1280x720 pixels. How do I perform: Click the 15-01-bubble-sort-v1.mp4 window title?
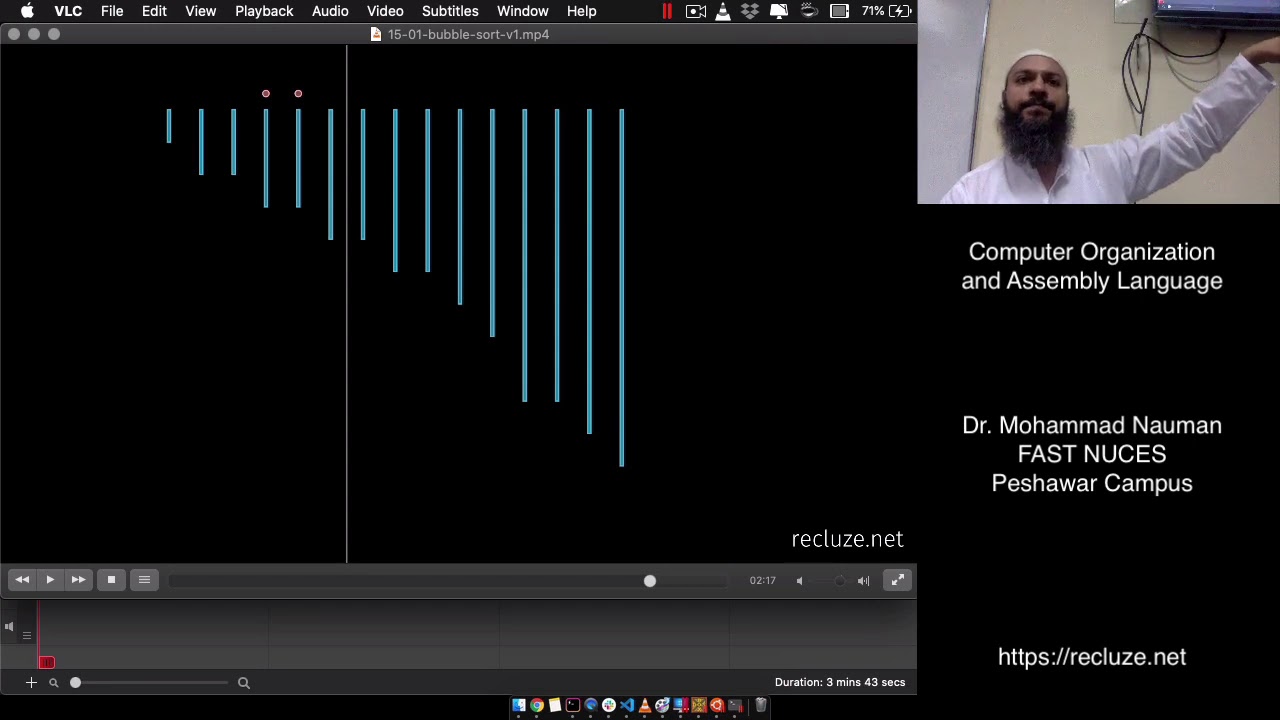[468, 34]
